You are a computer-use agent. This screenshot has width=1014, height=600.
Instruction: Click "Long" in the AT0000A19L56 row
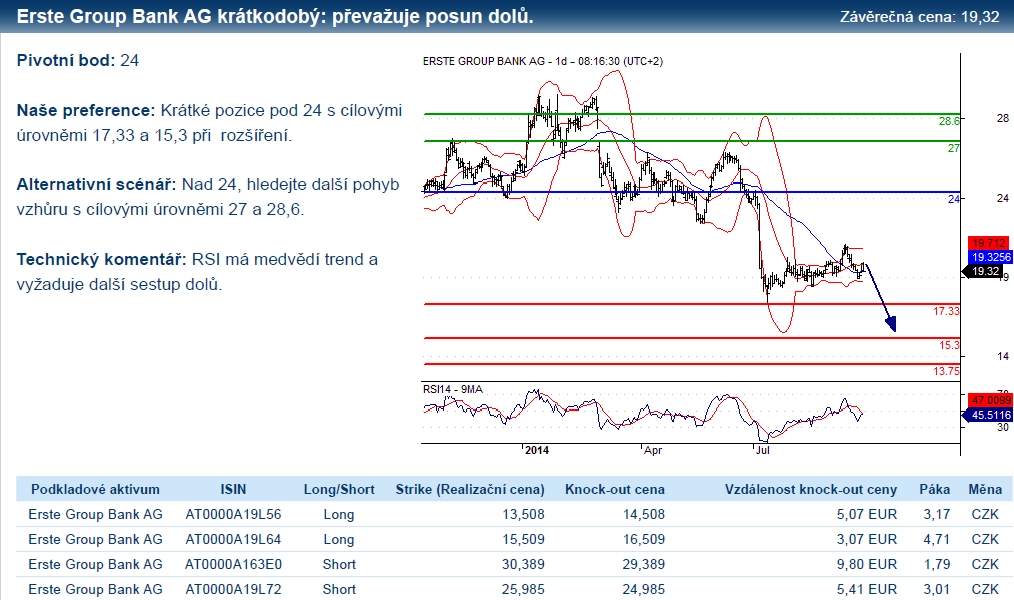[339, 515]
